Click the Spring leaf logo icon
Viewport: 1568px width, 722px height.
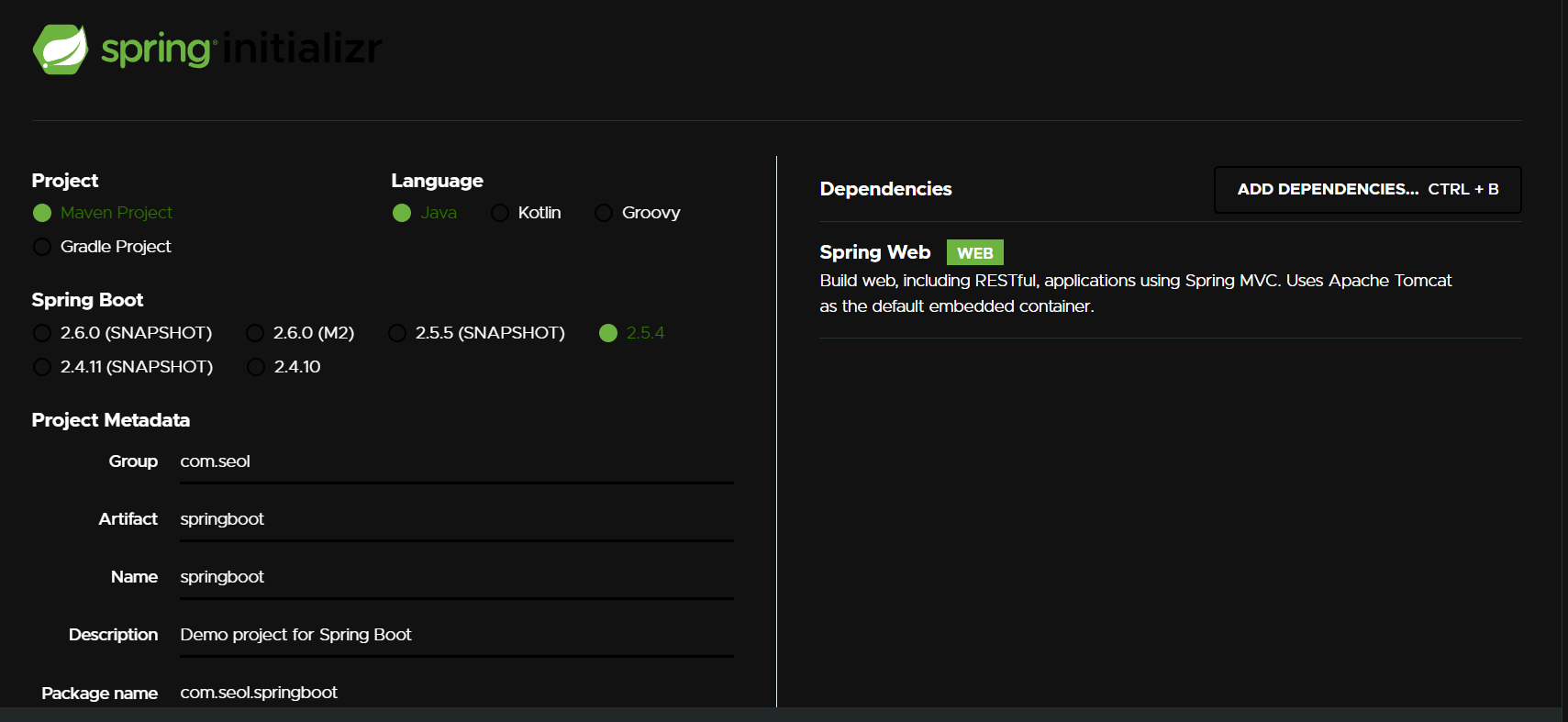pyautogui.click(x=61, y=49)
